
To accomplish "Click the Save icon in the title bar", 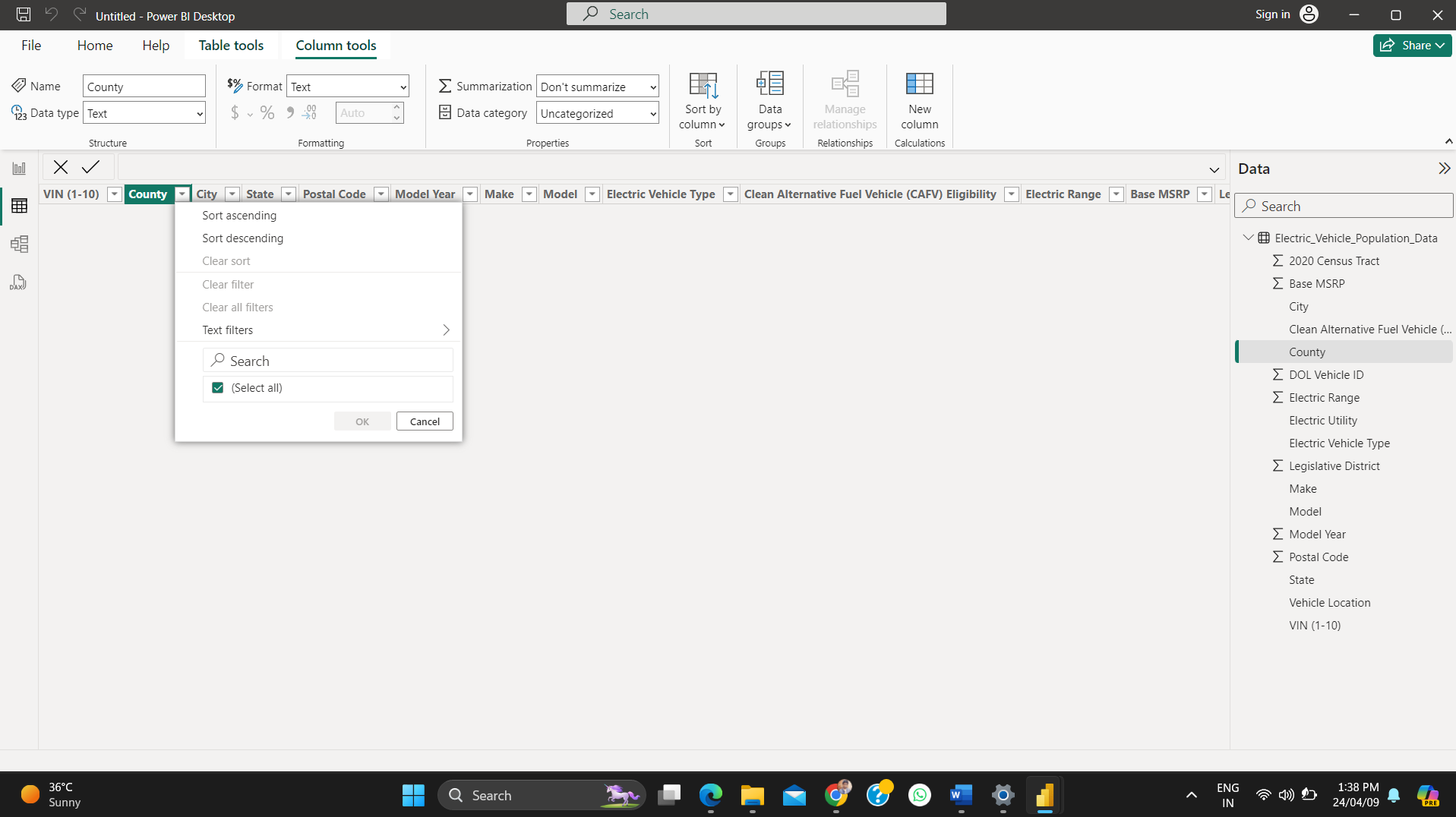I will (24, 14).
